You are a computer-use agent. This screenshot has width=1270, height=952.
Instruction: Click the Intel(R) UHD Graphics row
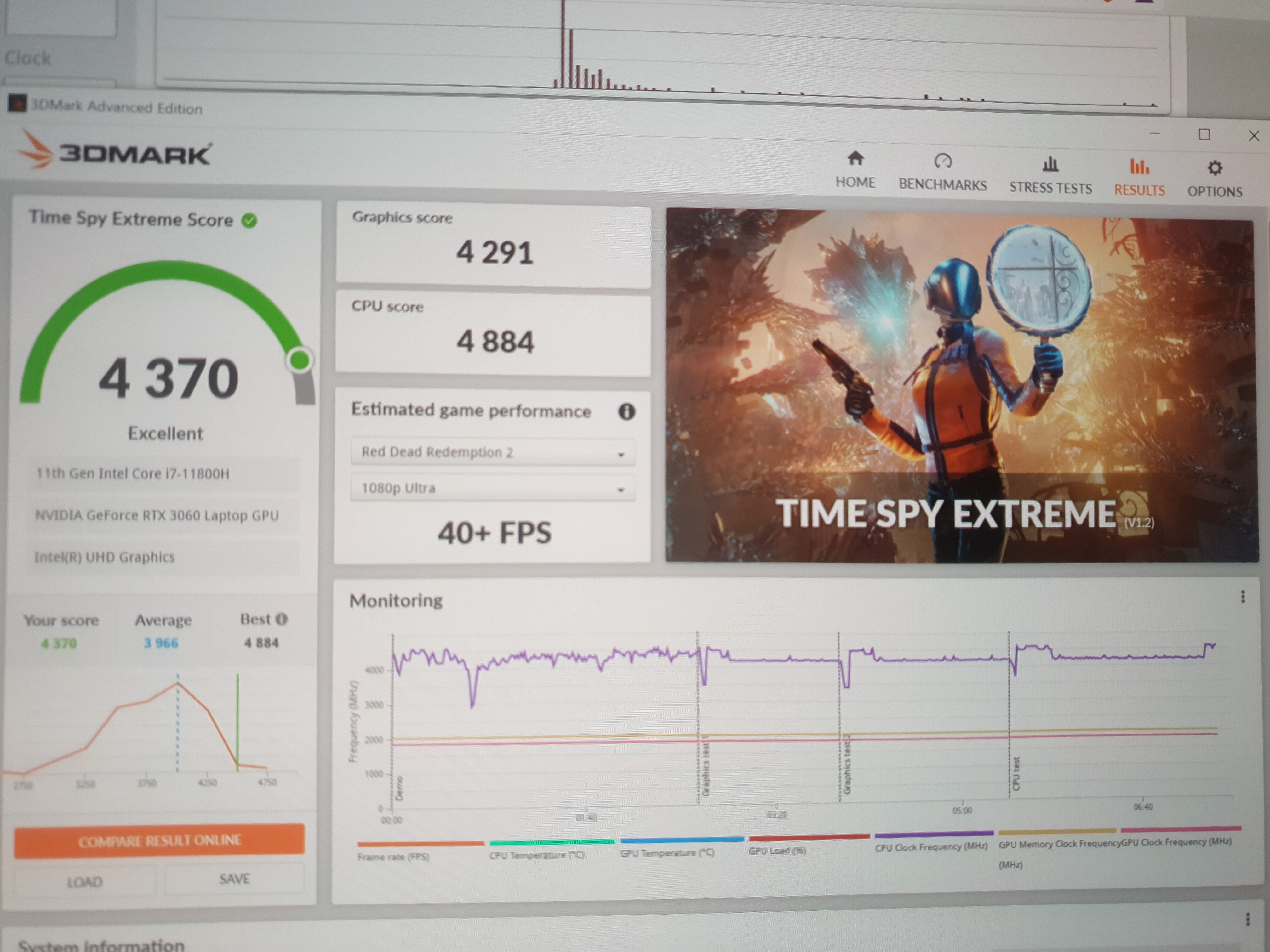click(x=163, y=557)
